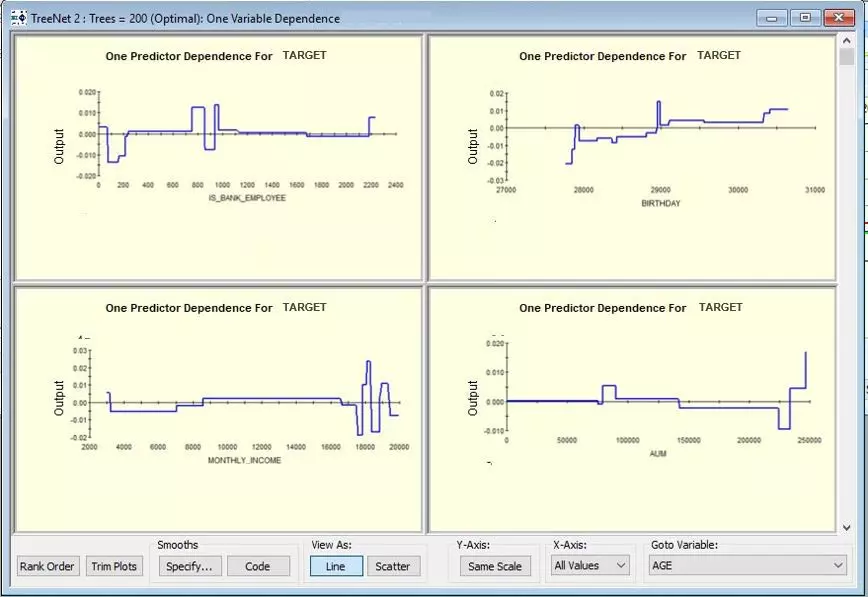
Task: Open the X-Axis All Values dropdown
Action: [x=590, y=565]
